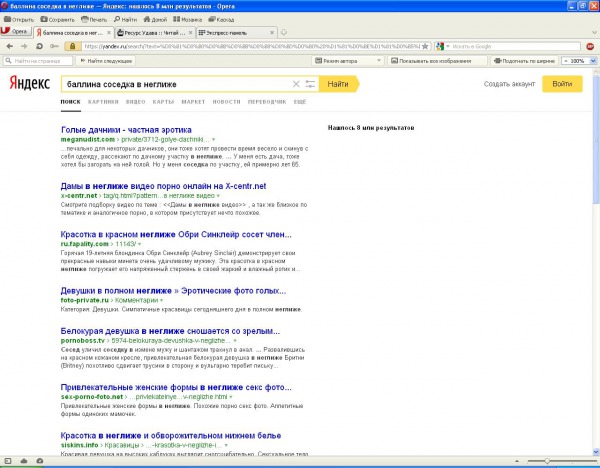The height and width of the screenshot is (468, 600).
Task: Expand the foto-private.ru result options arrow
Action: [162, 300]
